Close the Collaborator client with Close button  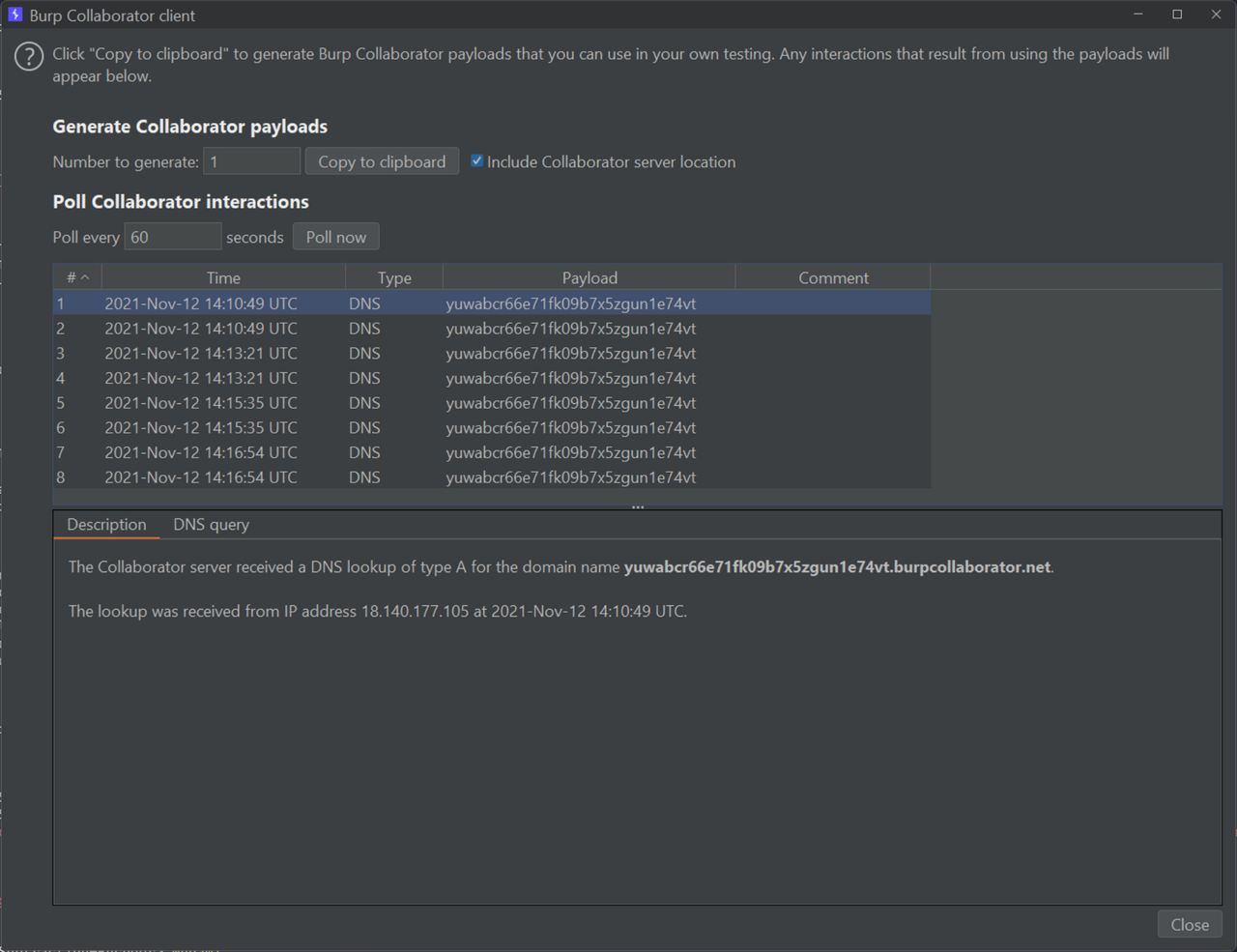1189,925
